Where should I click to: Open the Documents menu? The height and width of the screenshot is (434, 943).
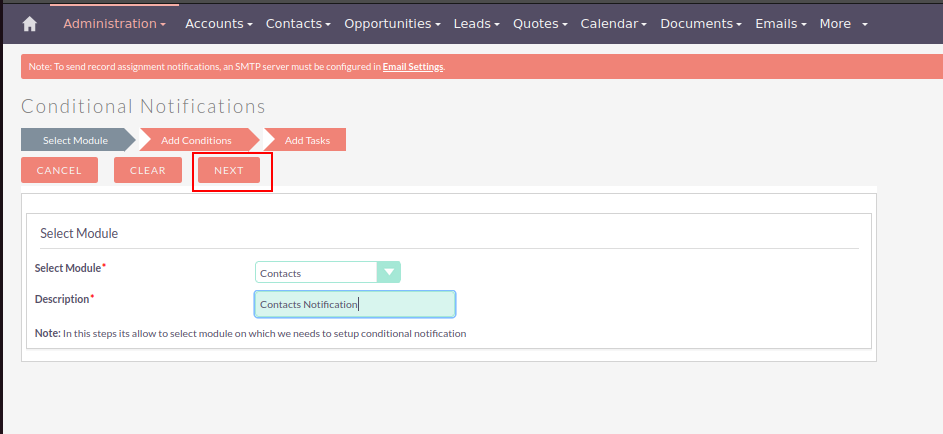[x=701, y=23]
